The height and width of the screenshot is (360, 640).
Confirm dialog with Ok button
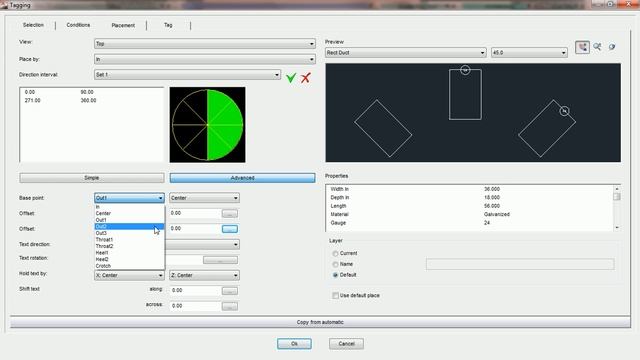(294, 344)
